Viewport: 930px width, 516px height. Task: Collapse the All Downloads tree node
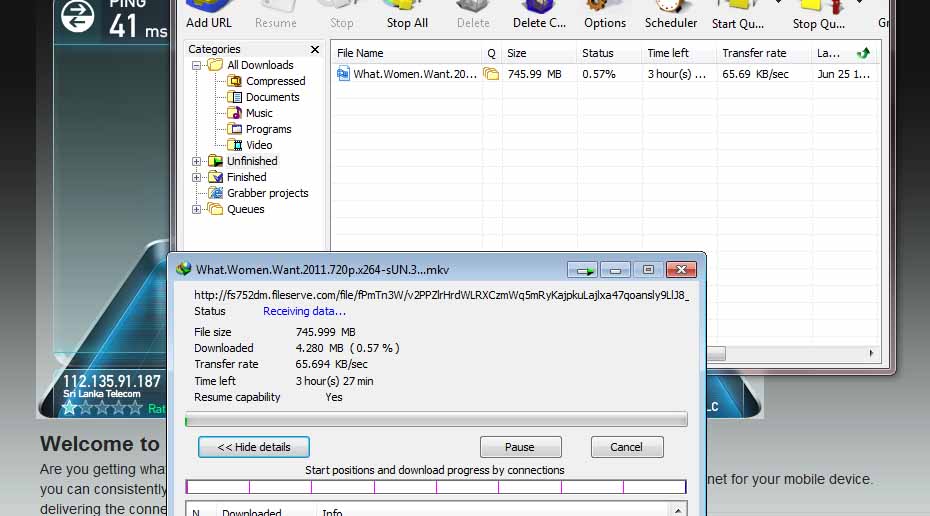click(196, 65)
